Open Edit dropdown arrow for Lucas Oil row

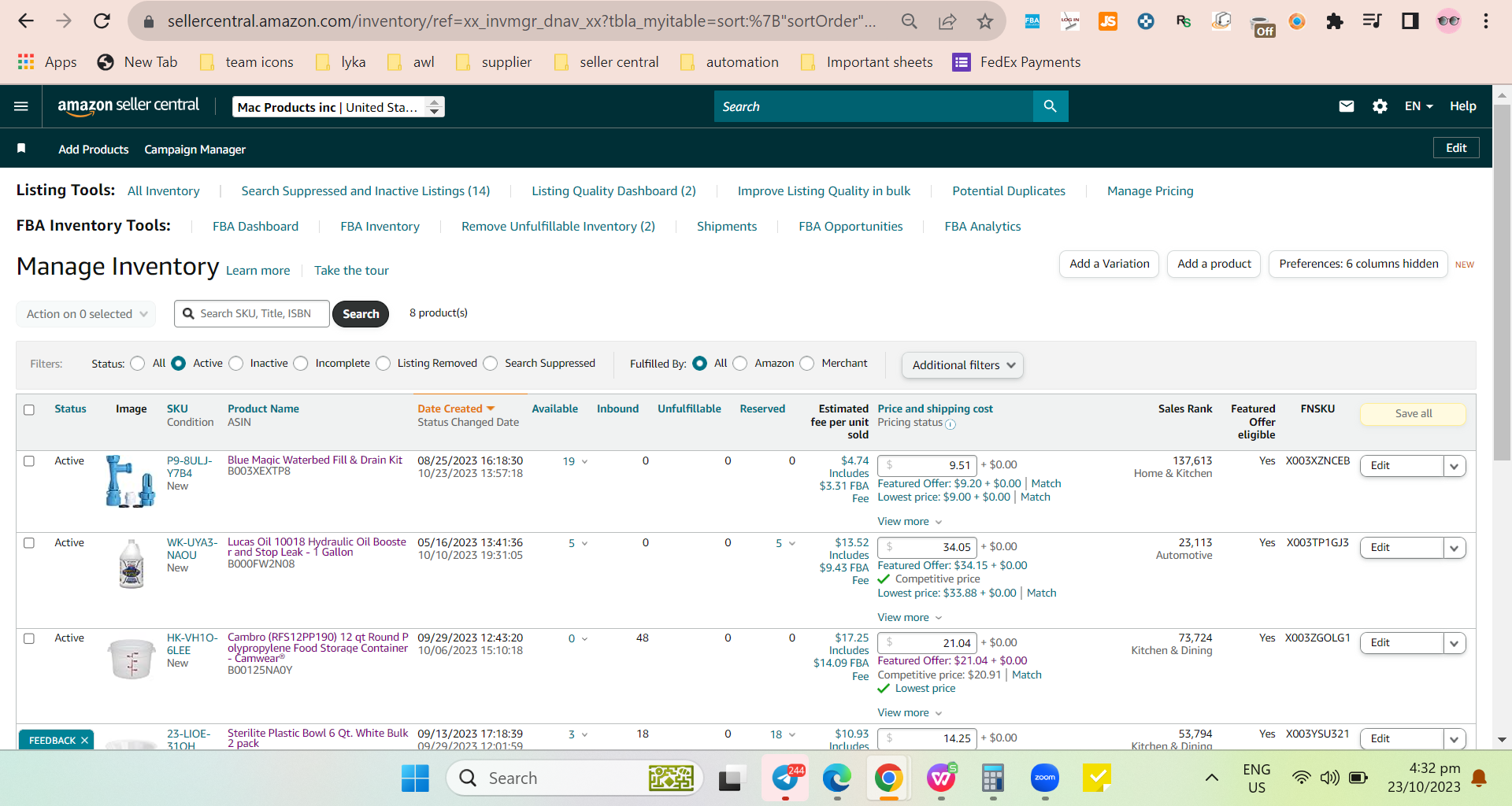[x=1455, y=548]
